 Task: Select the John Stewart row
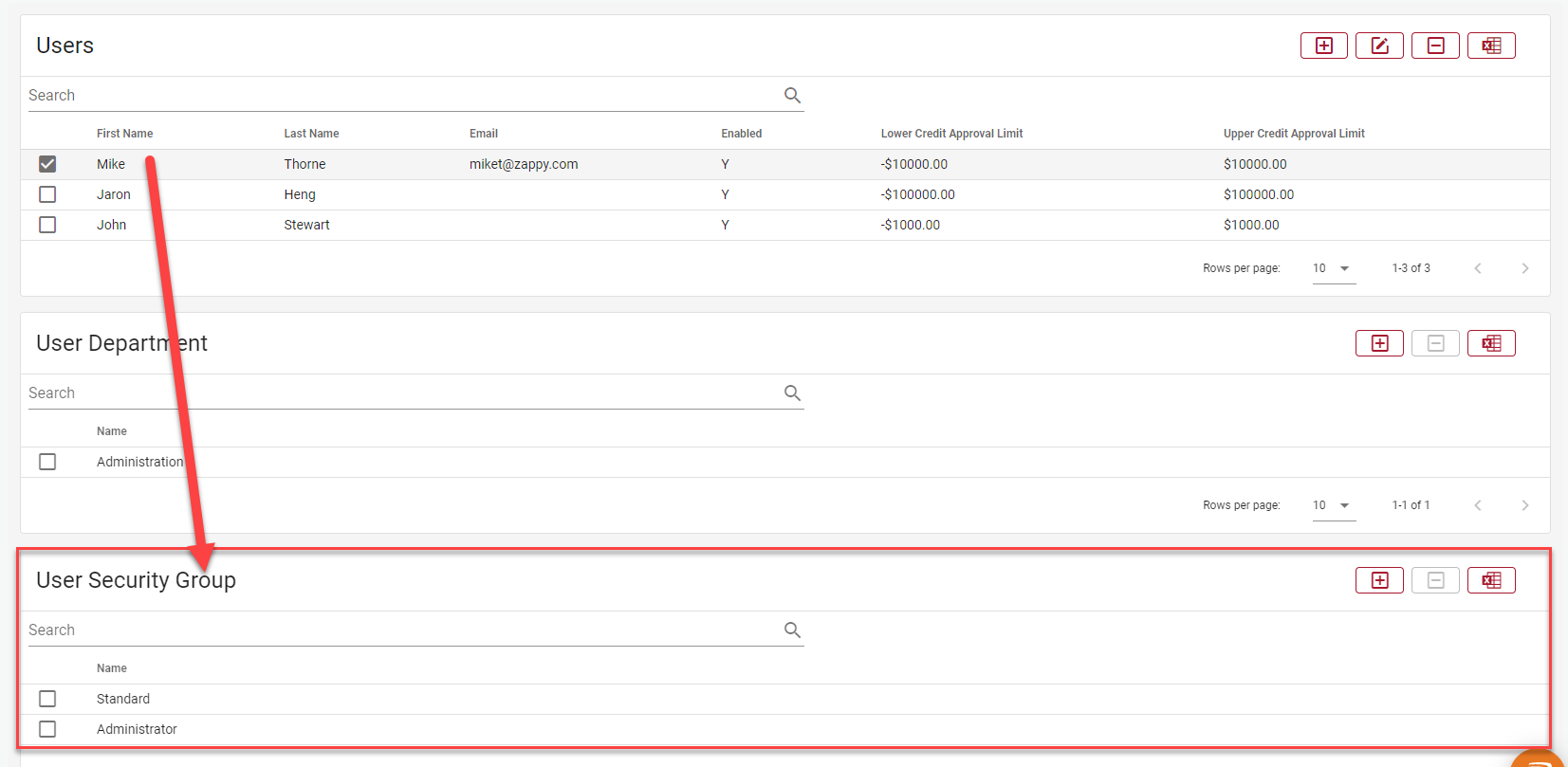pyautogui.click(x=47, y=225)
